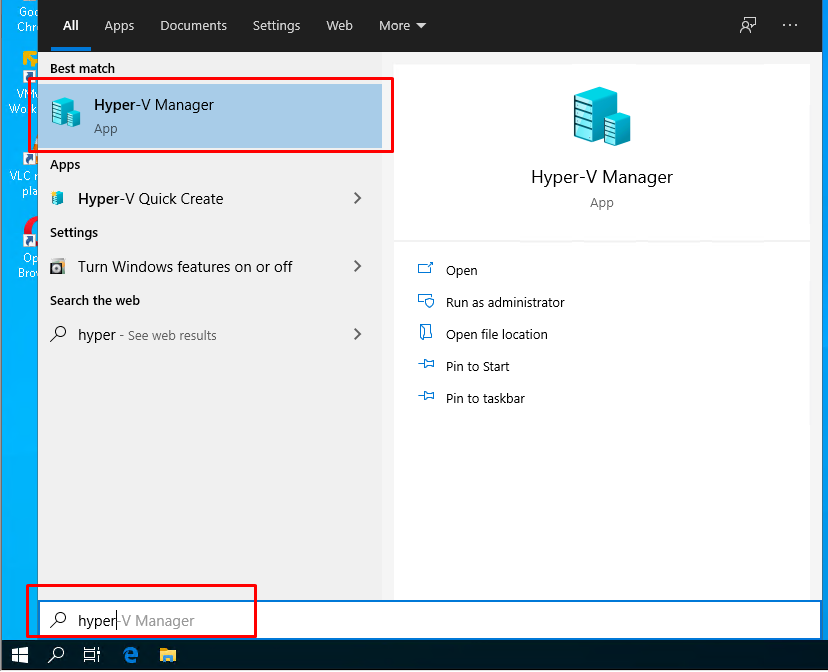
Task: Click the Run as administrator shield icon
Action: pyautogui.click(x=427, y=302)
